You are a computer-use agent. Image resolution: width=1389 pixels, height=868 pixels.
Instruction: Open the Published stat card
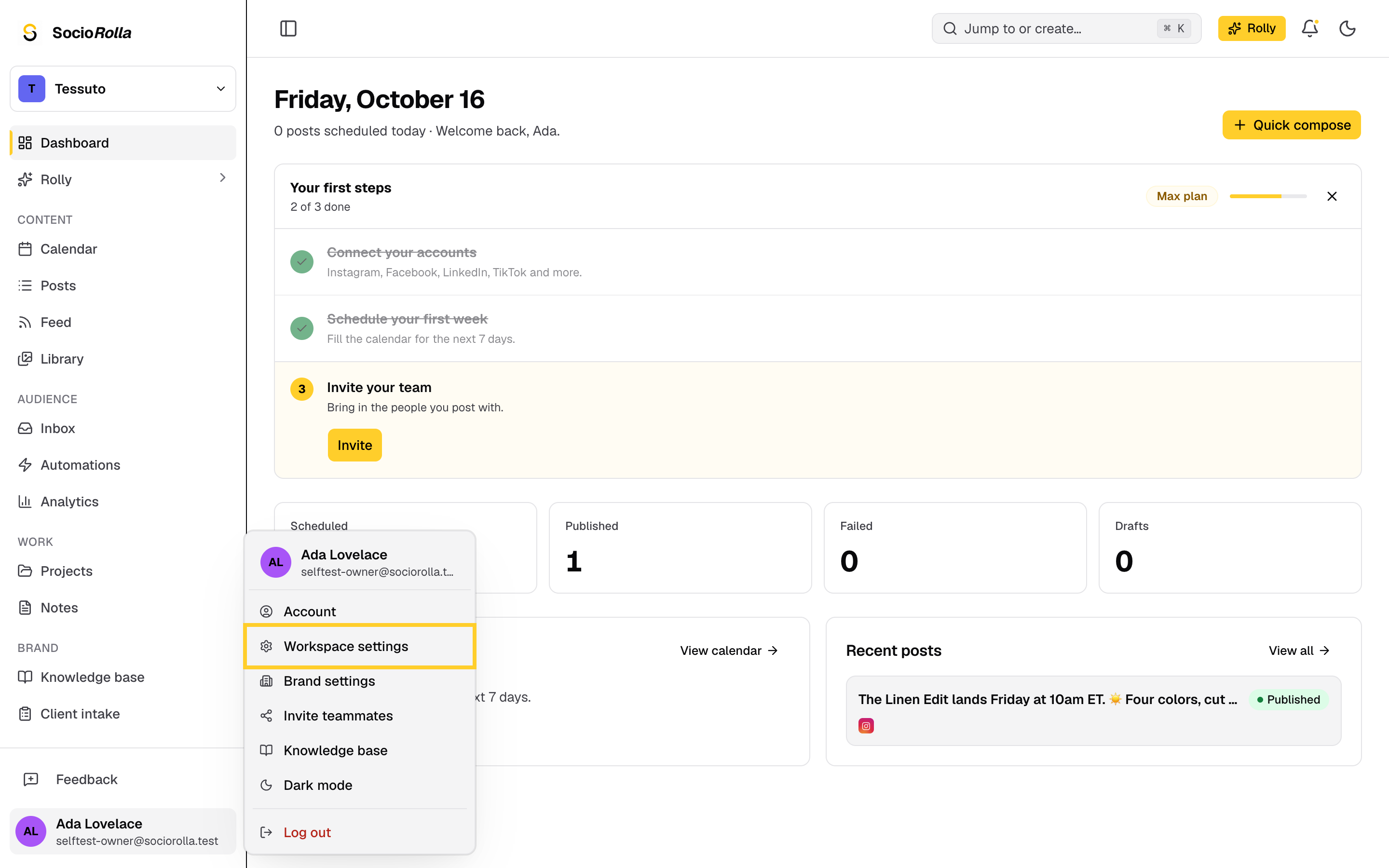coord(680,548)
